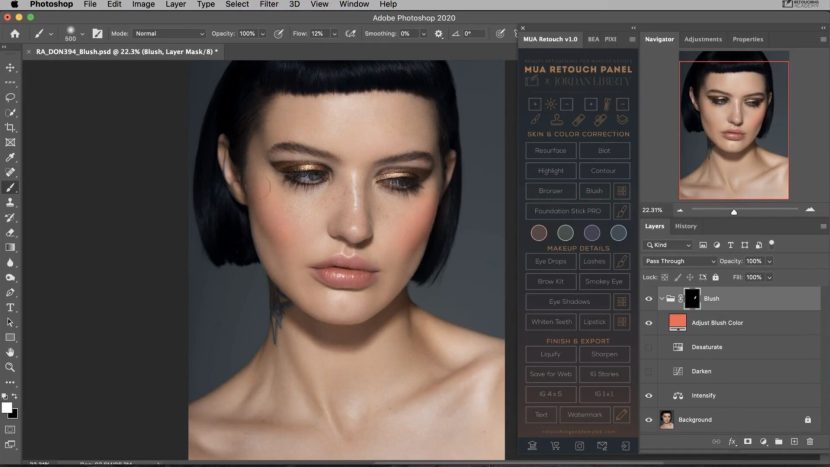This screenshot has height=467, width=830.
Task: Open the Layer menu
Action: pos(175,4)
